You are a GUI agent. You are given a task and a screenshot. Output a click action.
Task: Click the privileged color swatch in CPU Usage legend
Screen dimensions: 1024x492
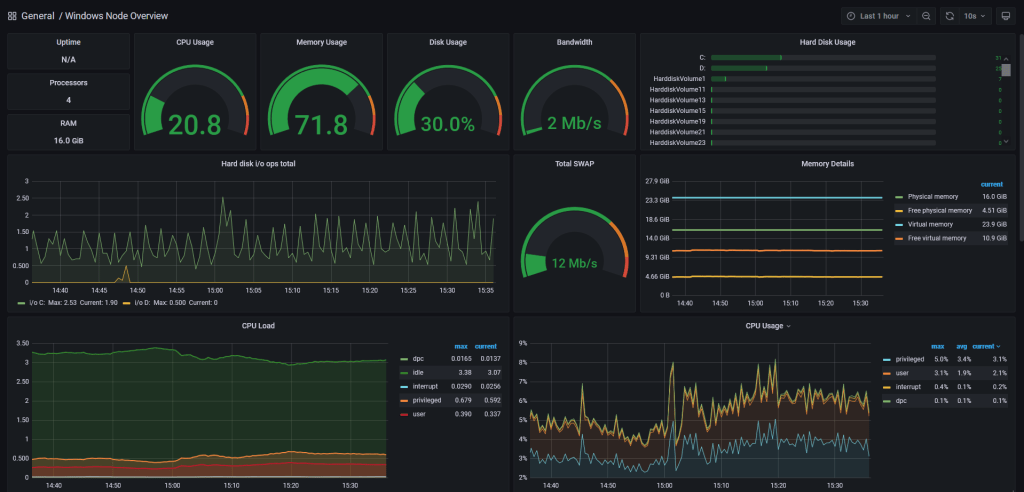(887, 359)
